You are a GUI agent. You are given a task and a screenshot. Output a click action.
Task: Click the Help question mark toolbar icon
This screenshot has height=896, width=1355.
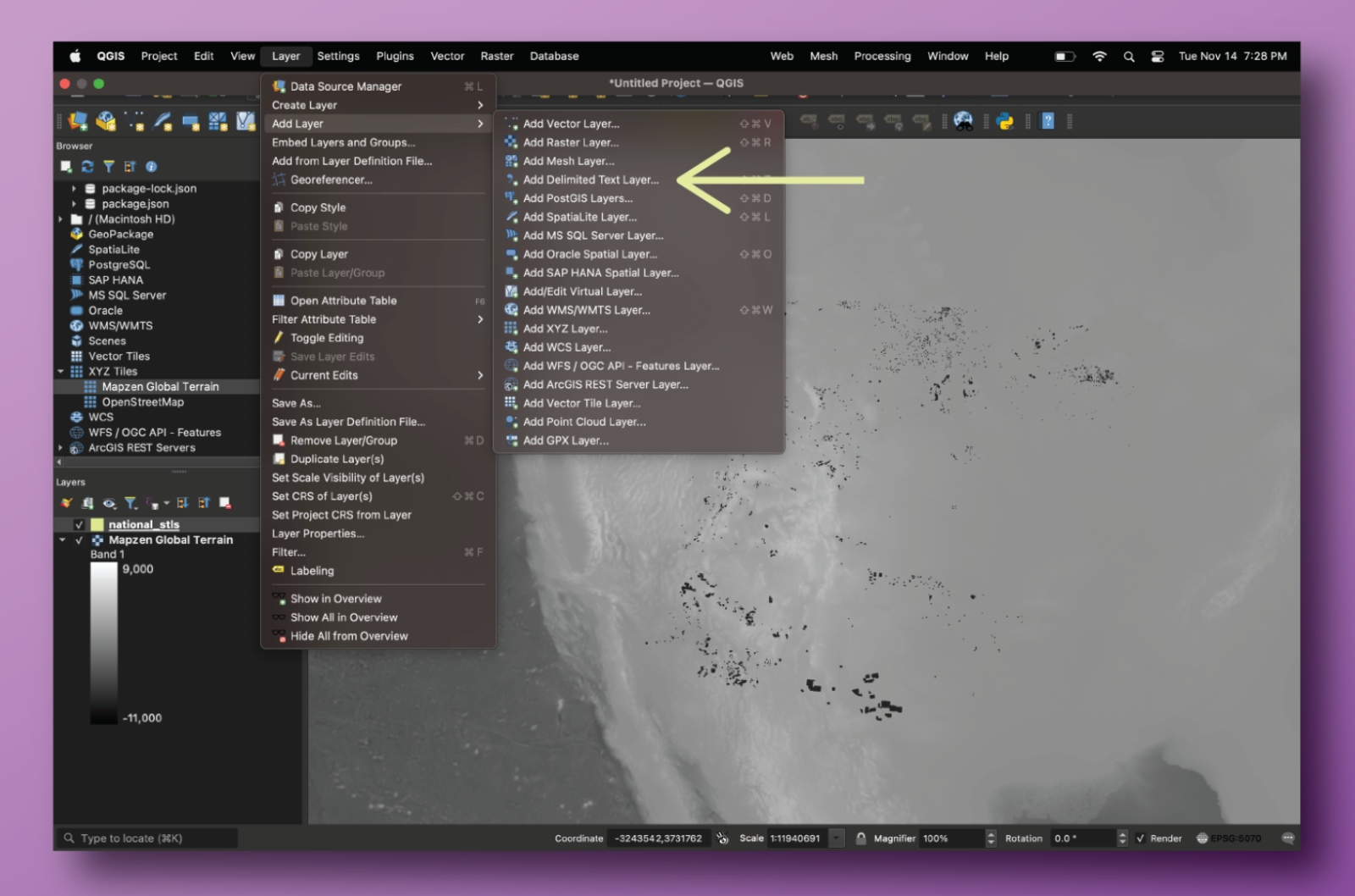coord(1048,121)
